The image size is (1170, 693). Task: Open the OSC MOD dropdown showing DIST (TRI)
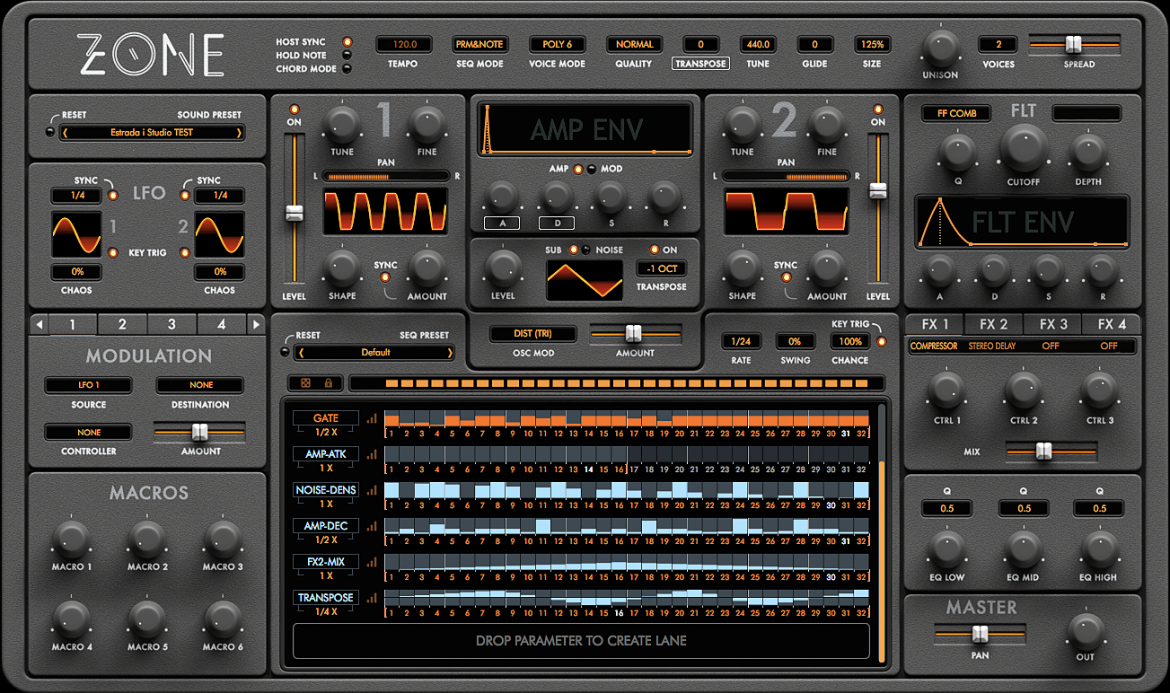pos(533,333)
